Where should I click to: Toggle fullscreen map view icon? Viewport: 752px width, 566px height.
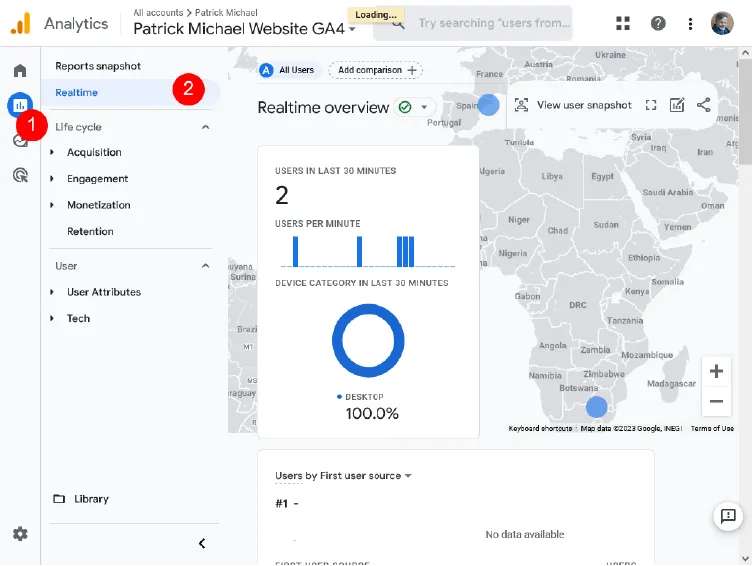650,105
